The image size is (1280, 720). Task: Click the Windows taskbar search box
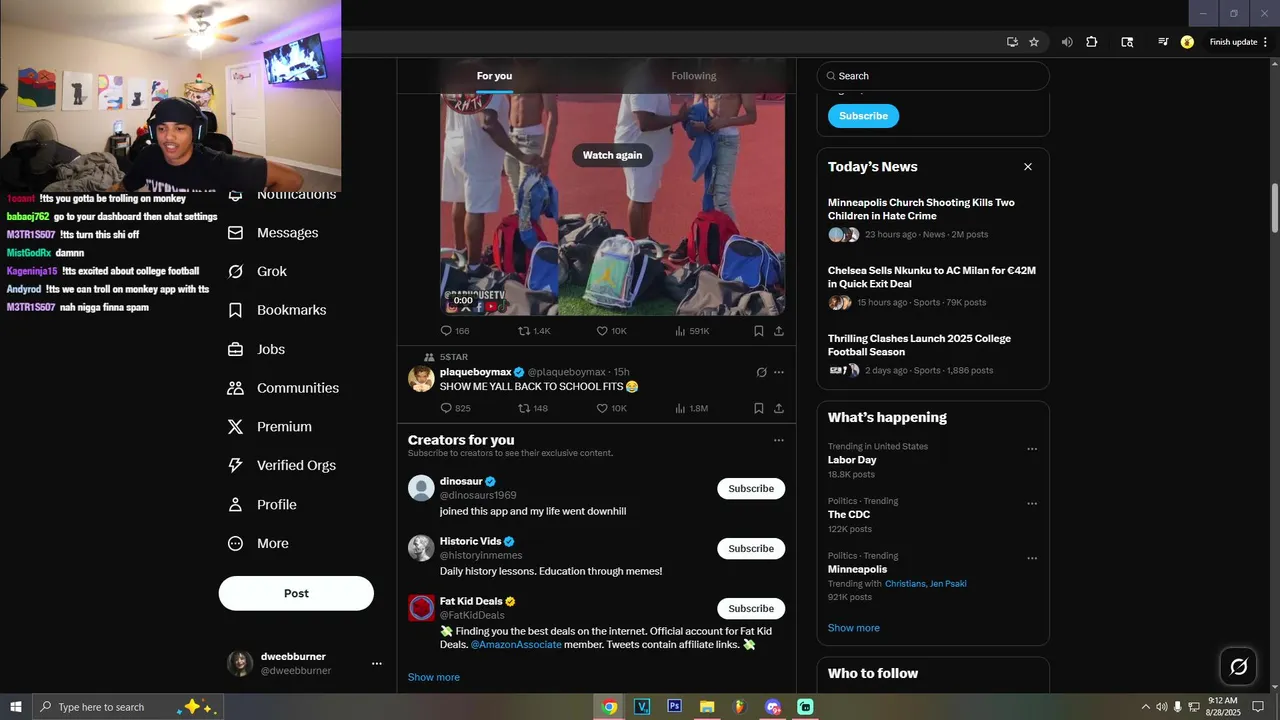(x=127, y=707)
